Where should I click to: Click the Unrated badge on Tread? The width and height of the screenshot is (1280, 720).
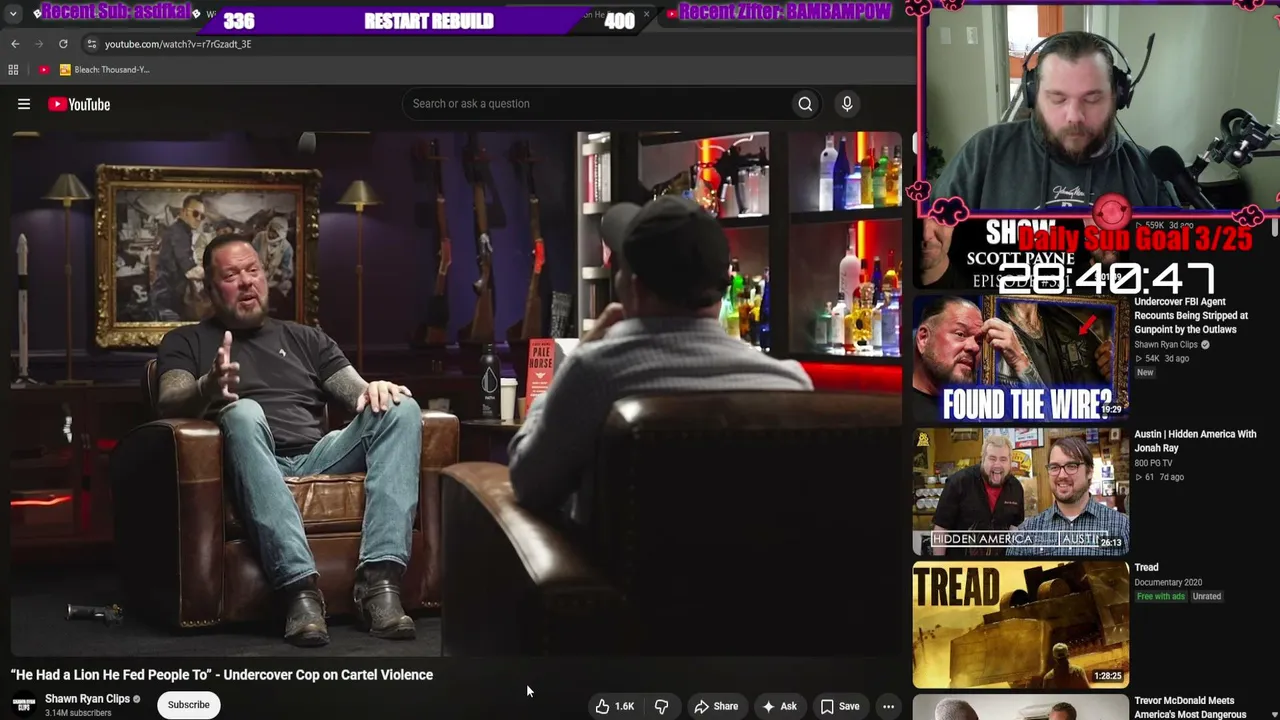(x=1207, y=597)
